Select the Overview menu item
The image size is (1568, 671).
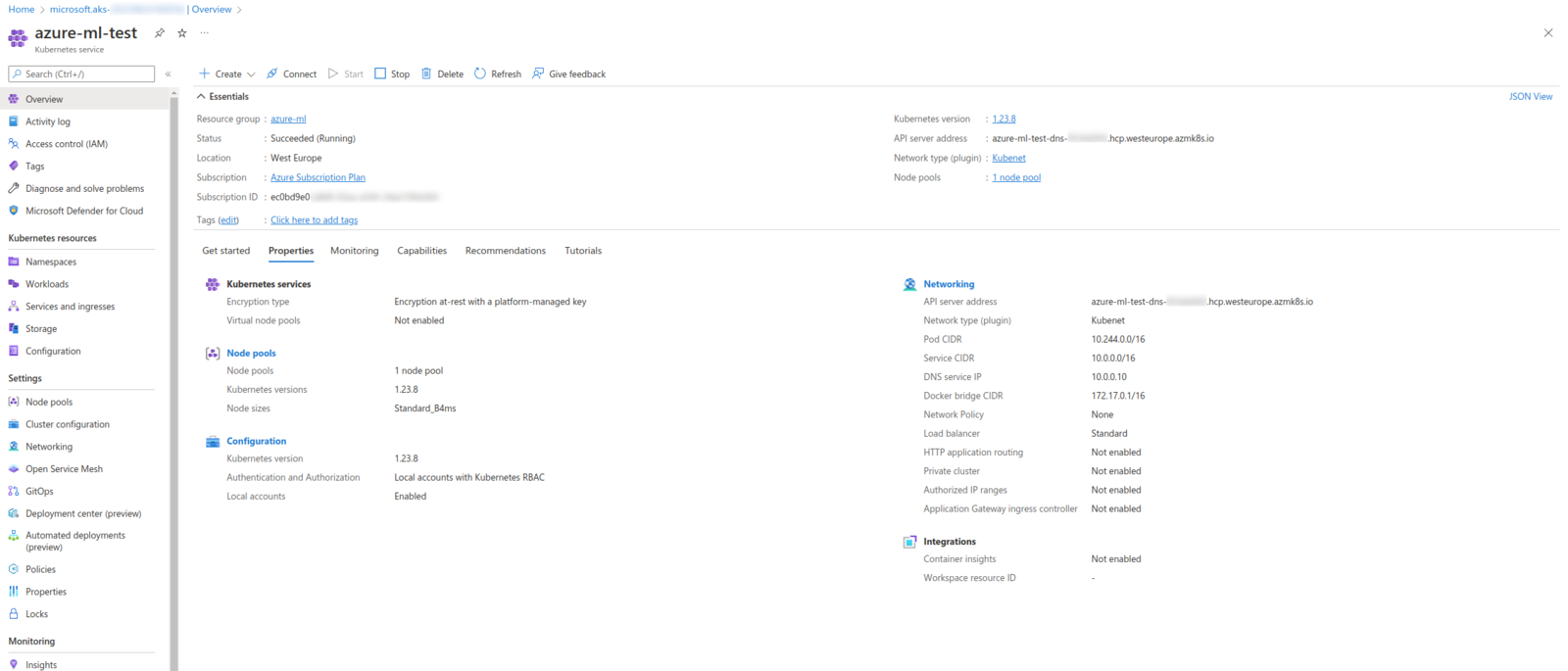click(84, 99)
